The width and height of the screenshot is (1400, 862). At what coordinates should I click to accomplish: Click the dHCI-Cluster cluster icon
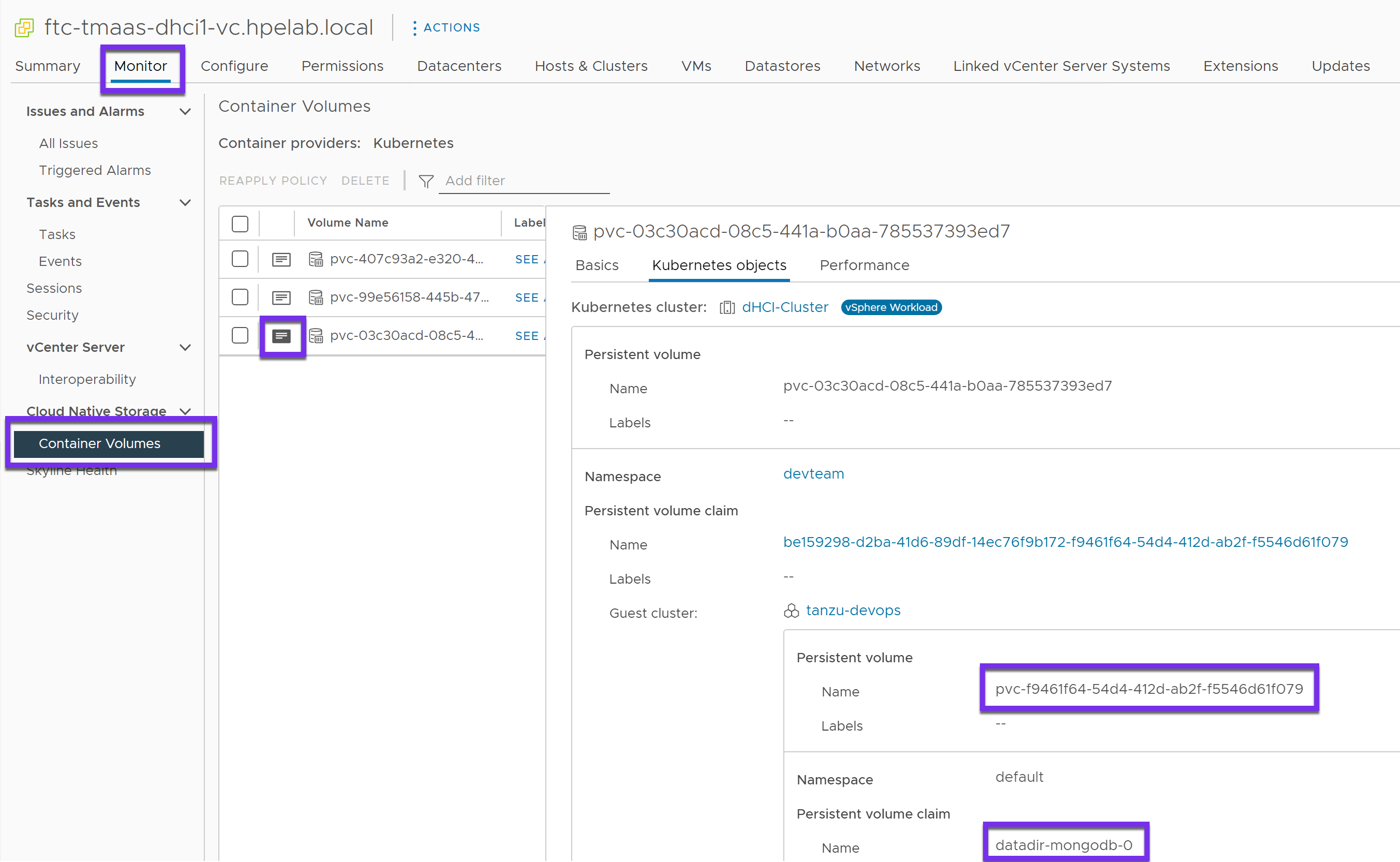(727, 307)
